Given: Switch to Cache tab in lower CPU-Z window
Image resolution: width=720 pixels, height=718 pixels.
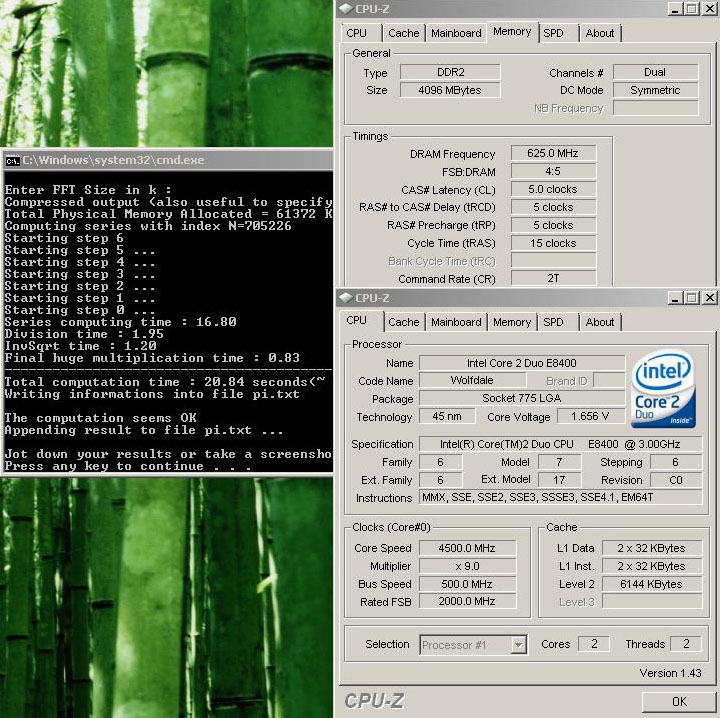Looking at the screenshot, I should [404, 322].
